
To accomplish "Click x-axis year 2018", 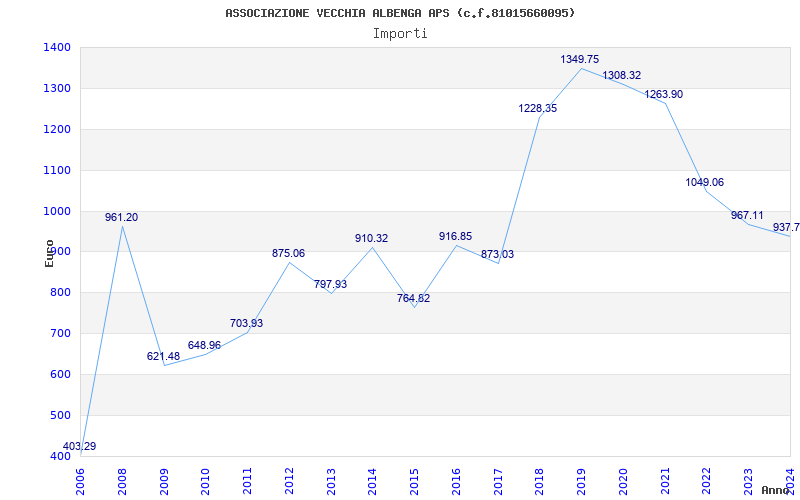I will point(540,482).
